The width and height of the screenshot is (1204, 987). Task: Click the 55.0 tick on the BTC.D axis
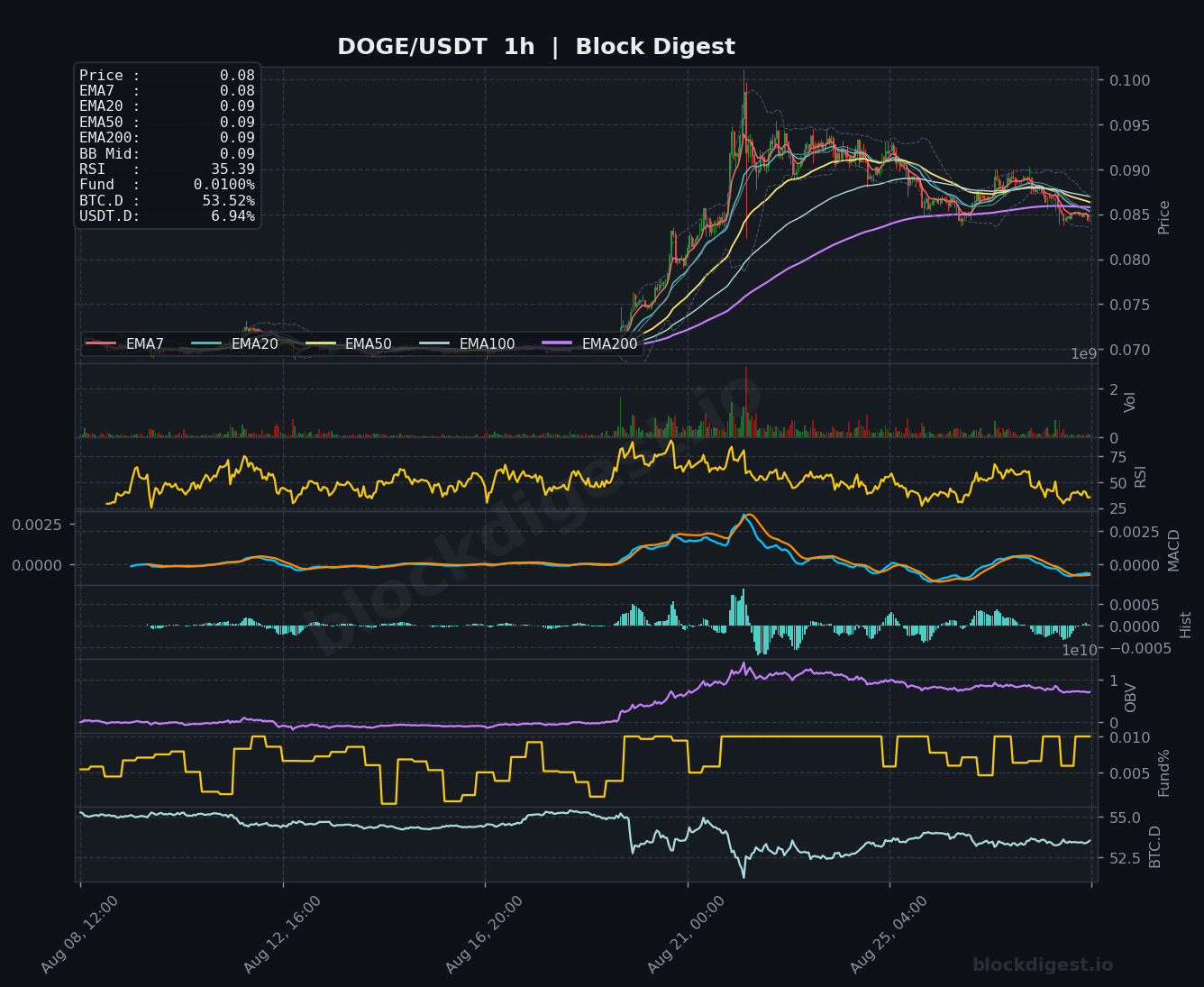[x=1125, y=818]
